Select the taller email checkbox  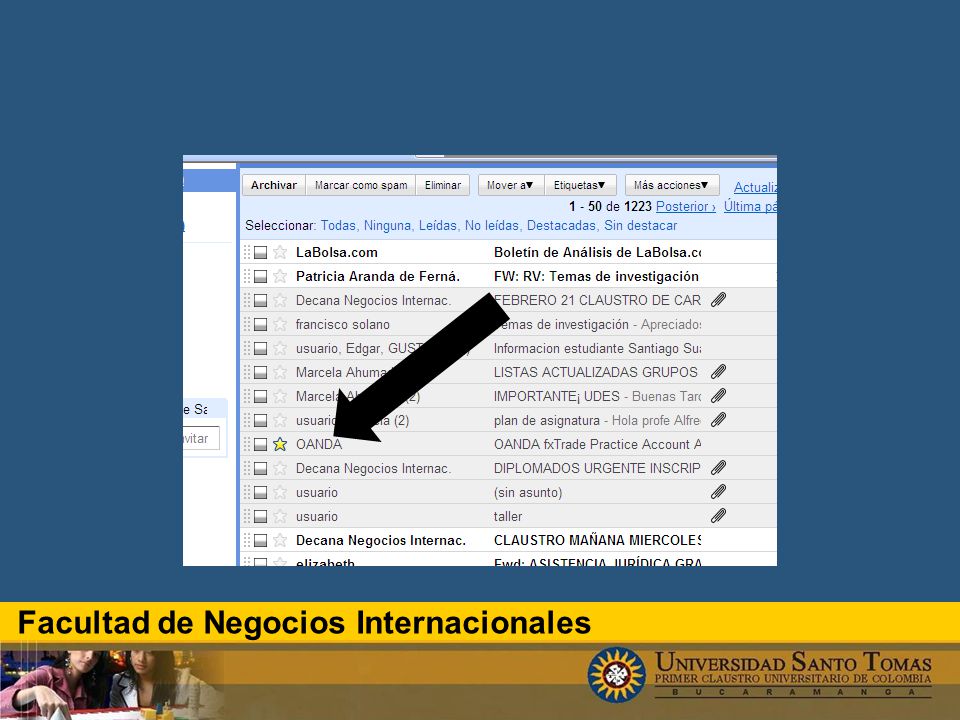tap(260, 517)
